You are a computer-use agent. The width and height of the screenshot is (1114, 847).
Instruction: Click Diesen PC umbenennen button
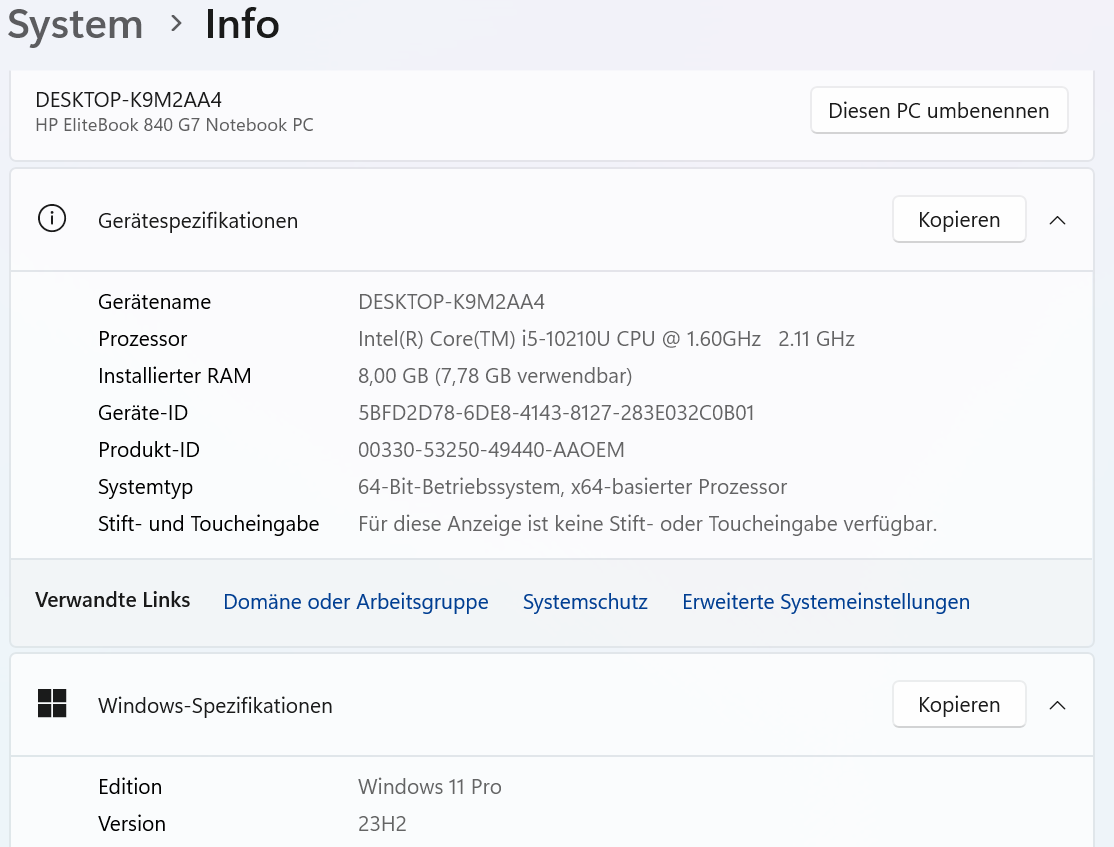click(x=939, y=111)
